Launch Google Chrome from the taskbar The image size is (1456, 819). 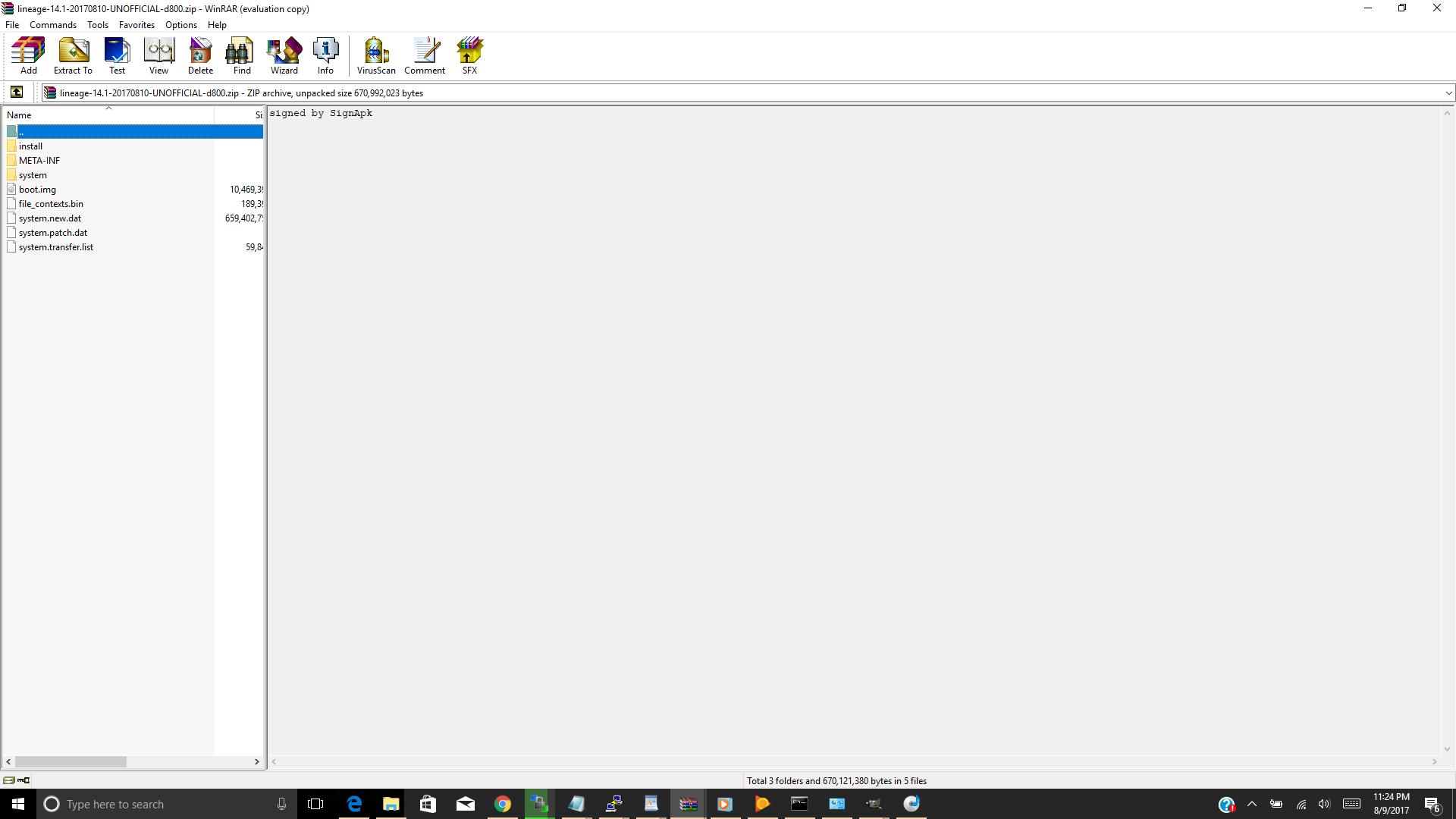point(502,804)
